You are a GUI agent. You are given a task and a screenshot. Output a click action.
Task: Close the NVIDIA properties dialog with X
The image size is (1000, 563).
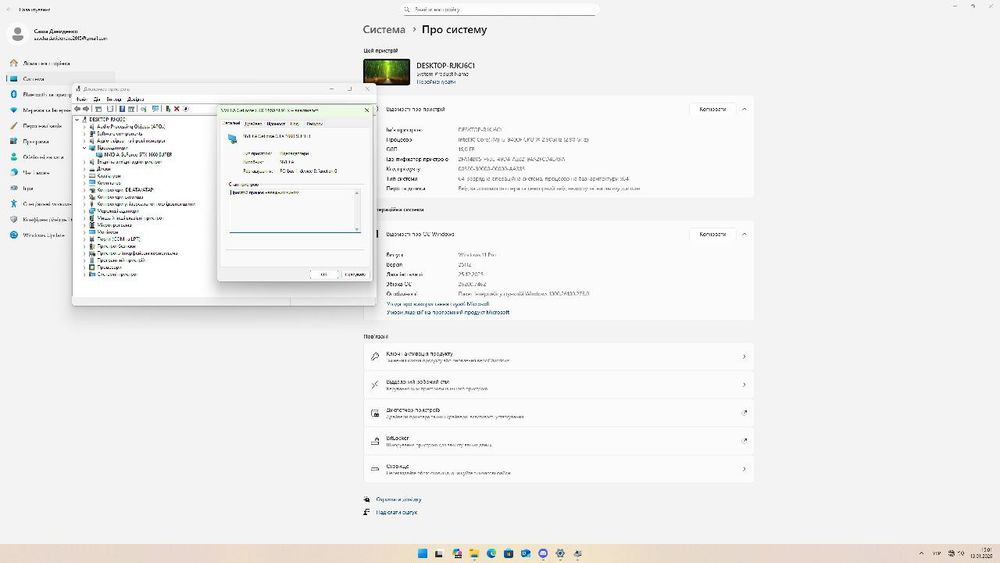click(x=366, y=110)
